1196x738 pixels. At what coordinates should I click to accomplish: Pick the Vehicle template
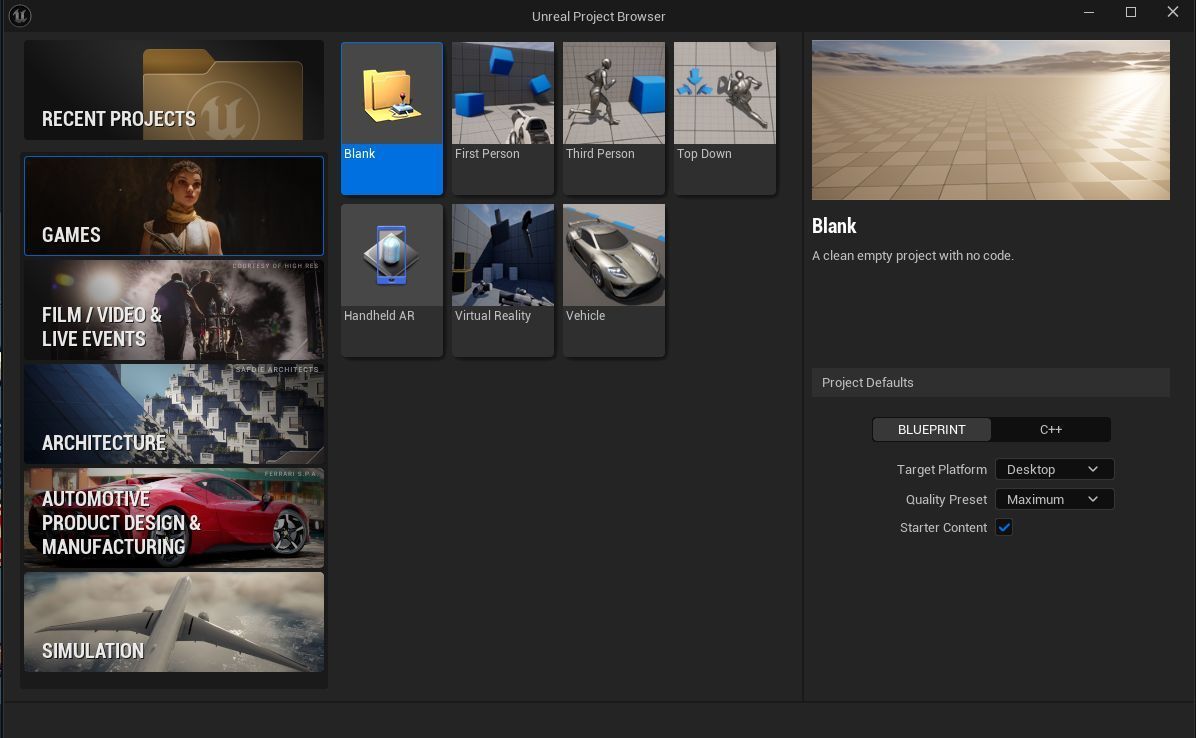[614, 280]
